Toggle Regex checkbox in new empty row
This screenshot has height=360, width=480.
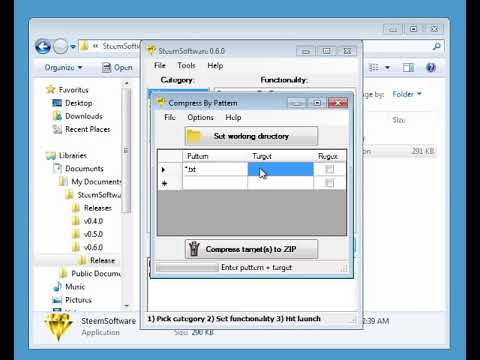pos(329,183)
